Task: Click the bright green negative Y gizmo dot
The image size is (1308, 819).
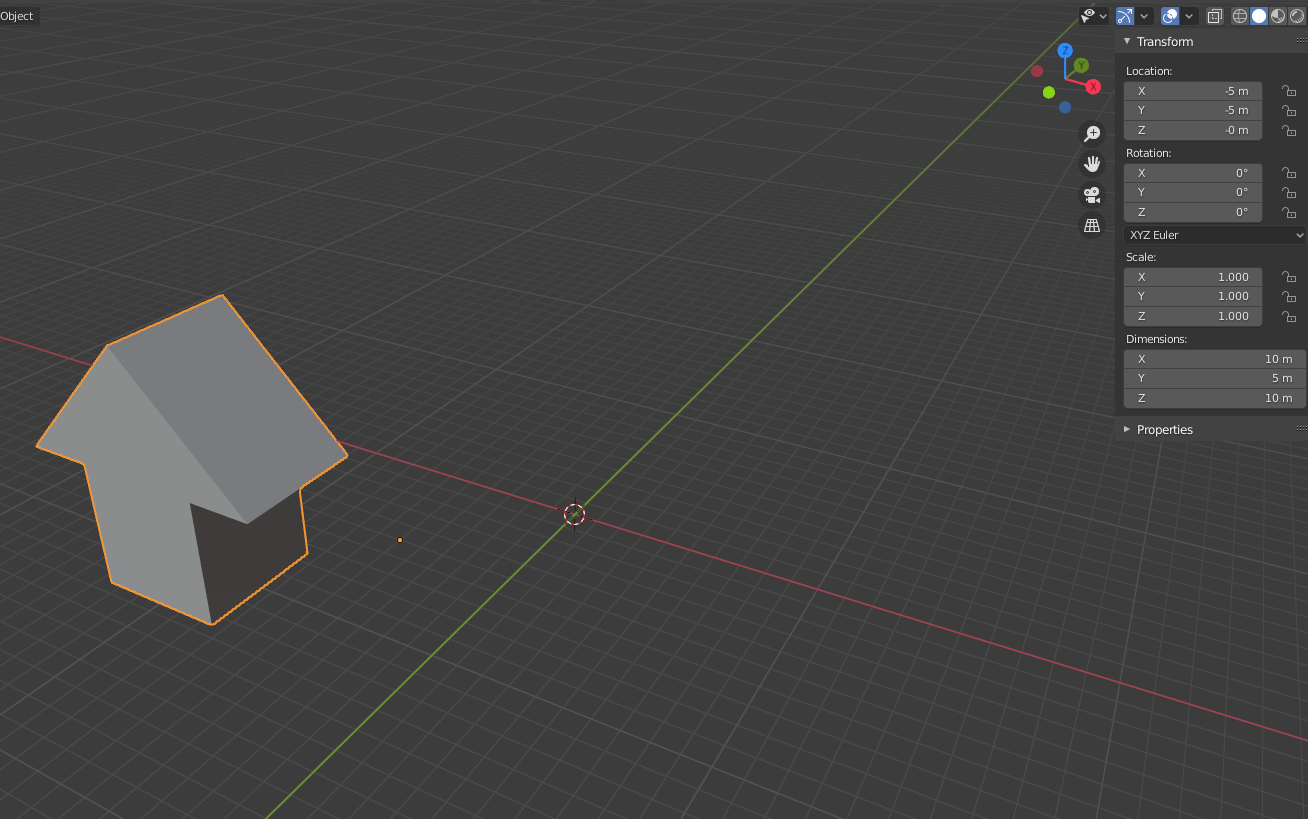Action: click(1049, 92)
